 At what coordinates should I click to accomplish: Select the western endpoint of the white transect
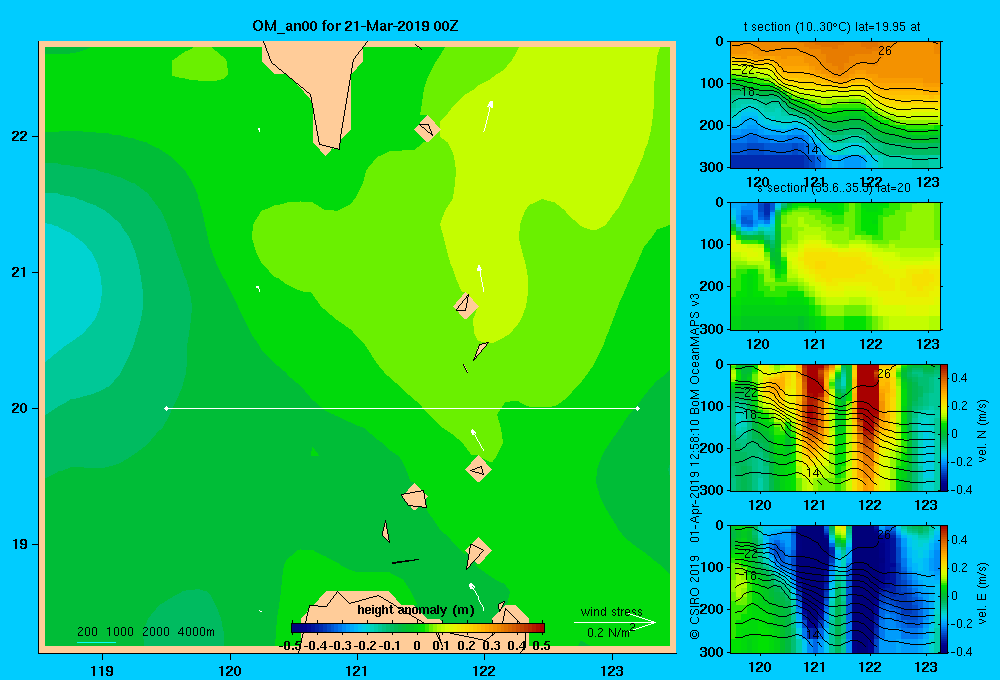[x=166, y=408]
